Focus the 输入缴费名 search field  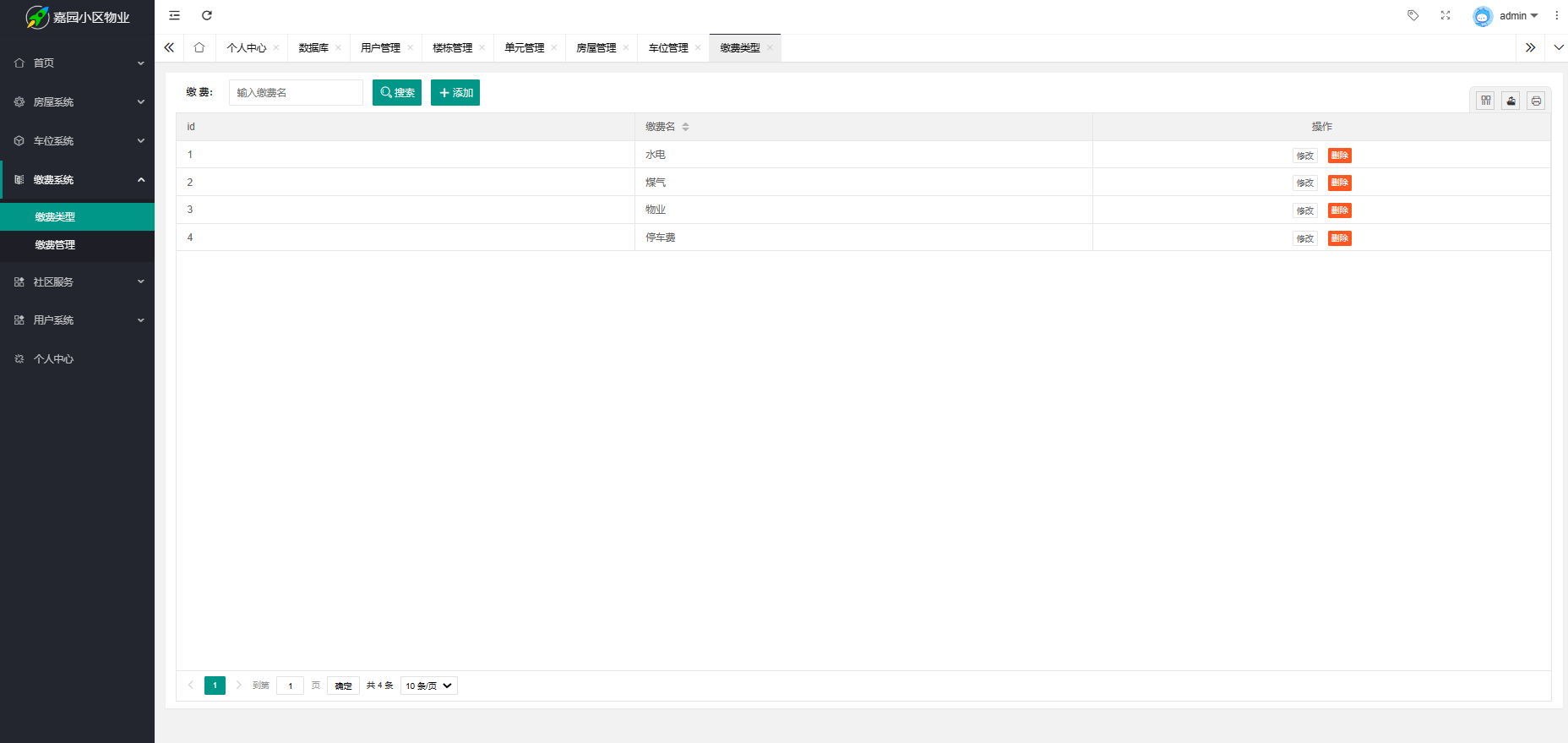tap(296, 93)
